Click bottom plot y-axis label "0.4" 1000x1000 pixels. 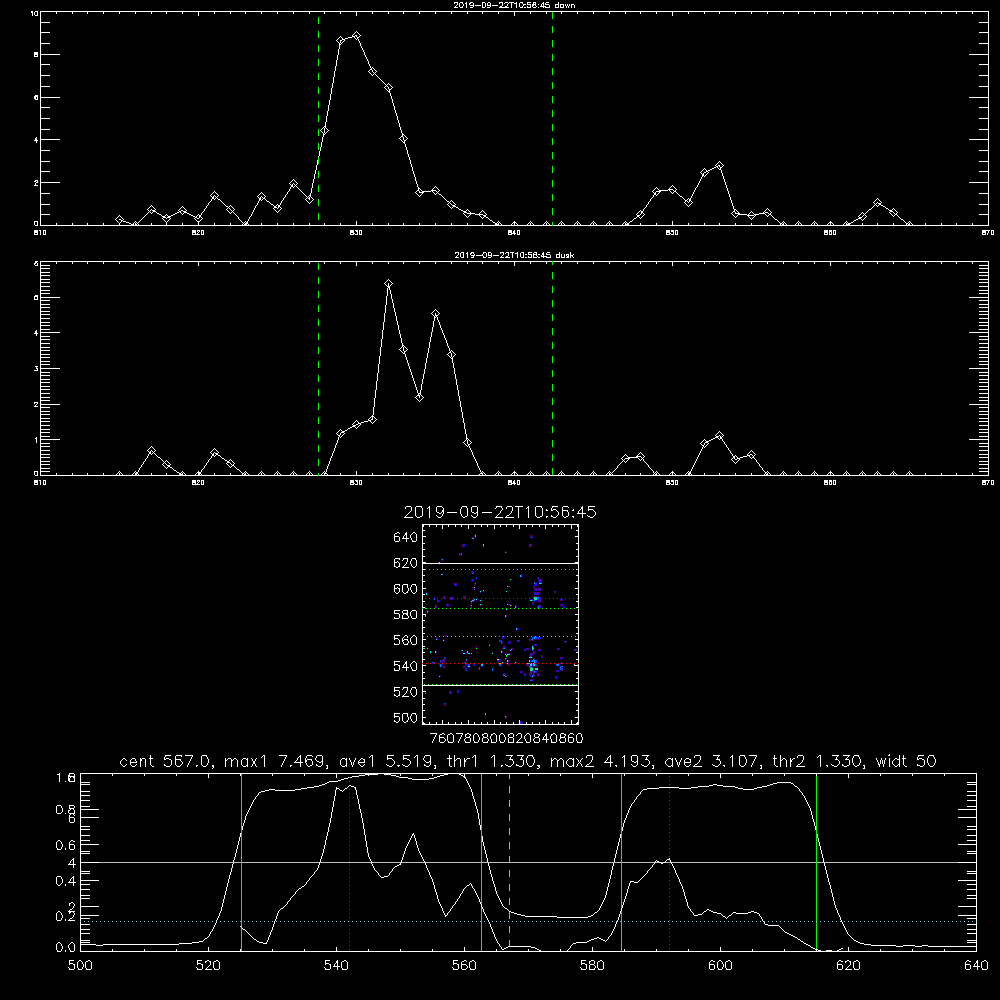click(x=66, y=881)
